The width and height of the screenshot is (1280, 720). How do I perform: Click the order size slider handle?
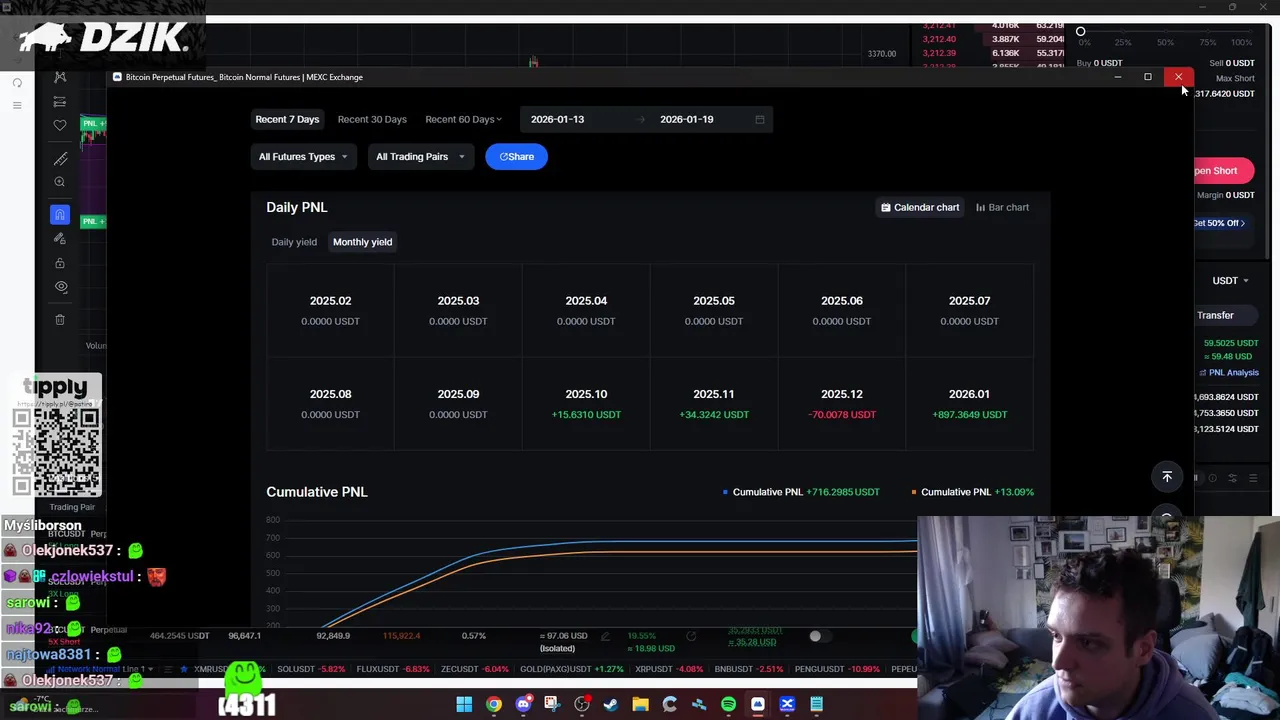pos(1080,32)
